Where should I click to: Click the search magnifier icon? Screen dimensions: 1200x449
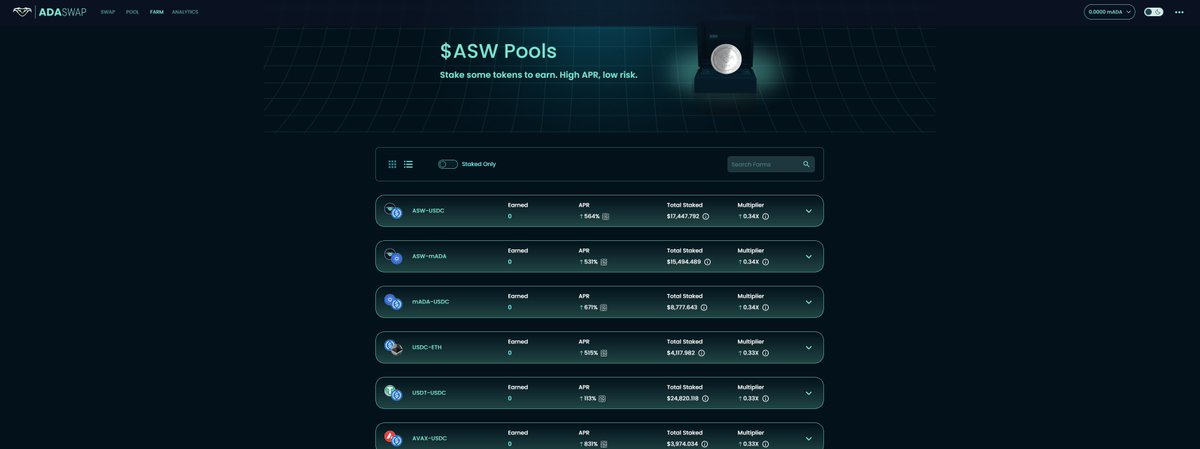coord(806,164)
